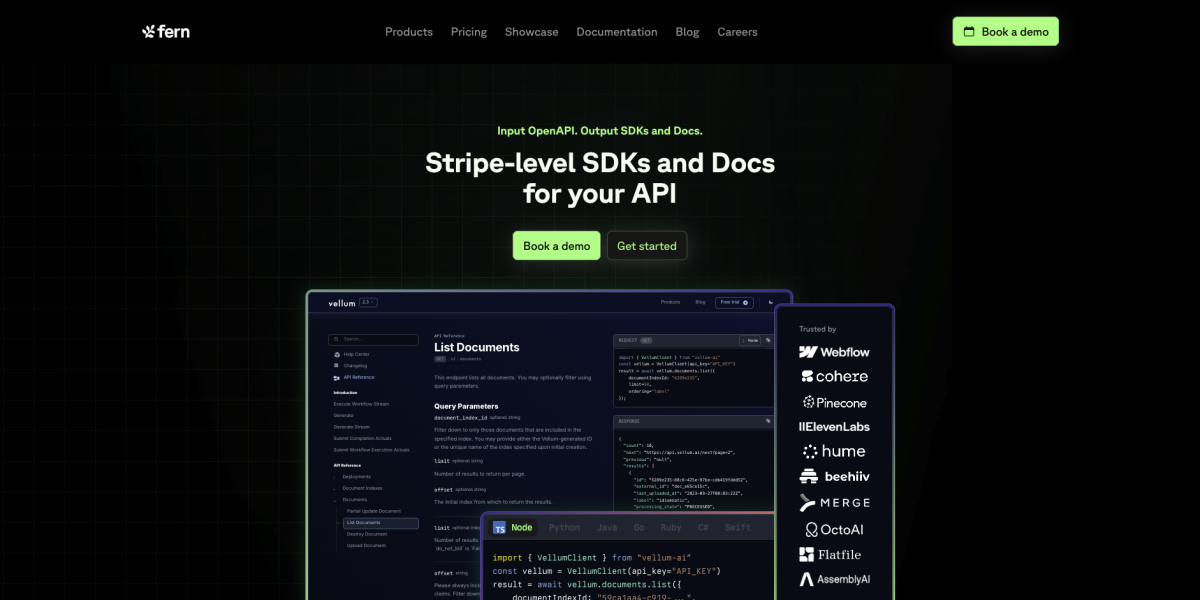Image resolution: width=1200 pixels, height=600 pixels.
Task: Click the calendar icon in Book a demo
Action: click(x=968, y=32)
